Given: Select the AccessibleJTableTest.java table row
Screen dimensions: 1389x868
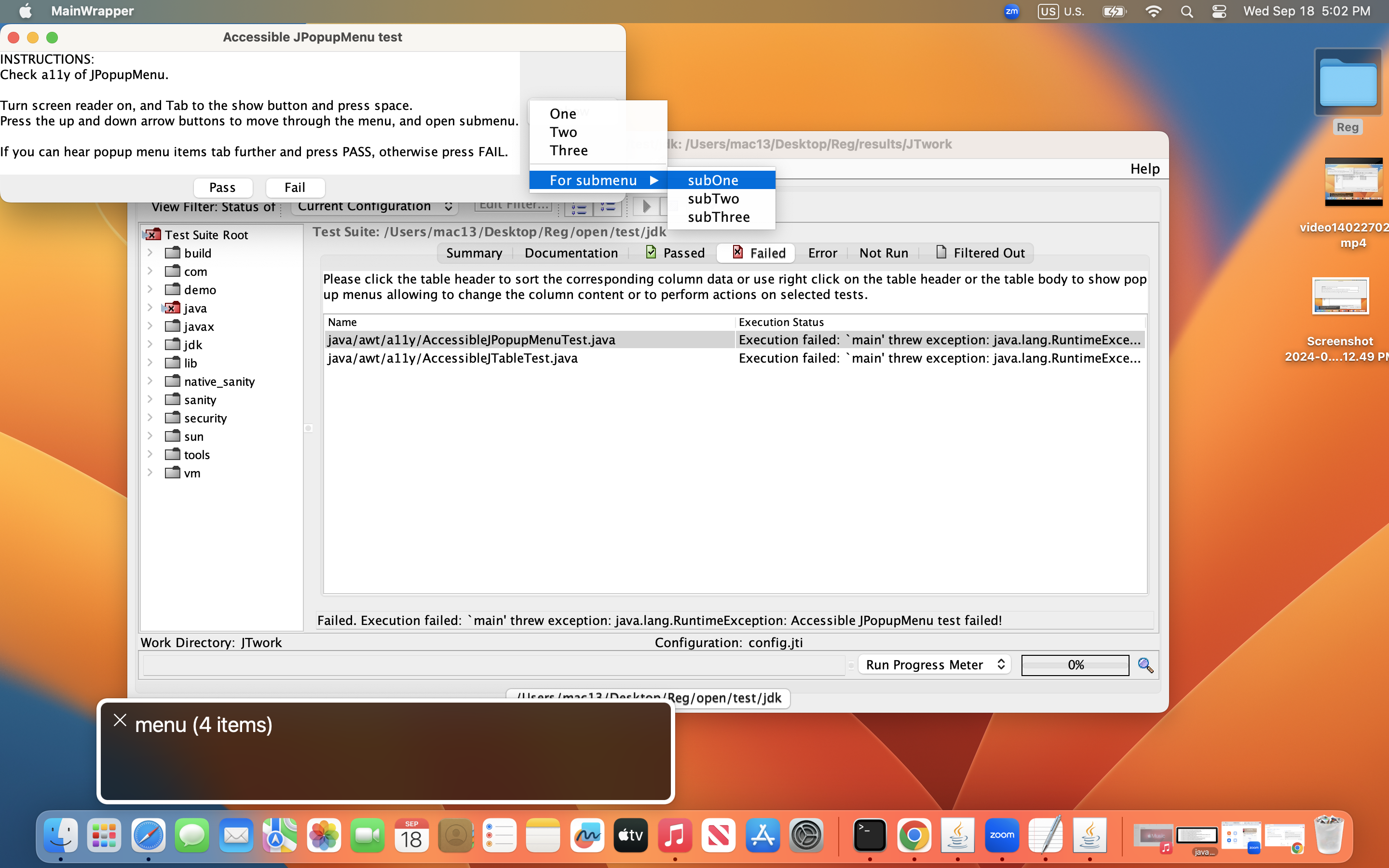Looking at the screenshot, I should tap(452, 358).
